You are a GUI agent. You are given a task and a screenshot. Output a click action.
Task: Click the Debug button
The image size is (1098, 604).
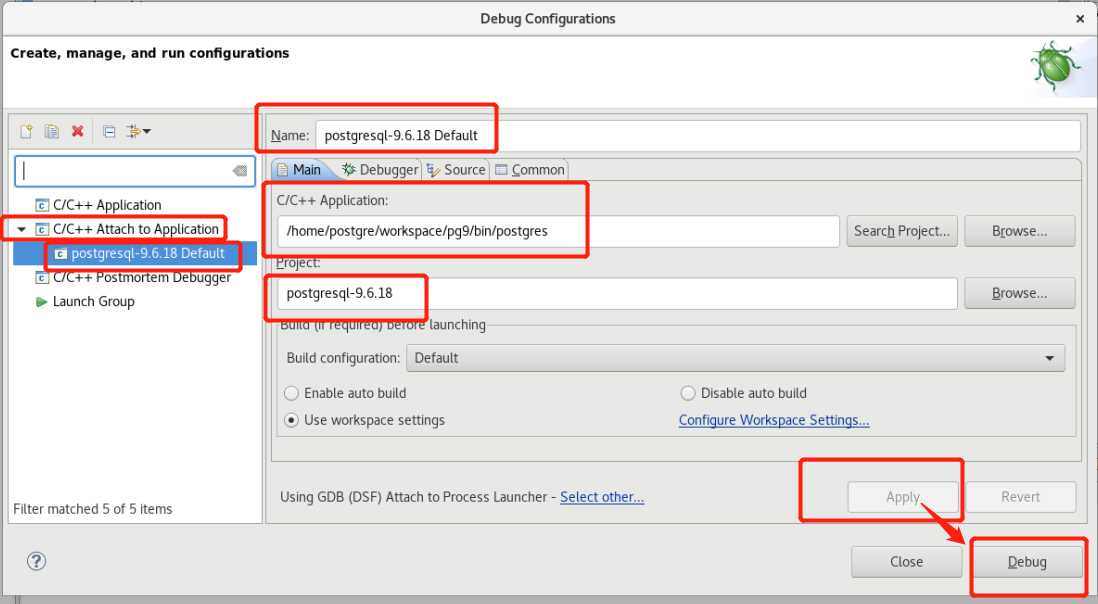coord(1027,562)
